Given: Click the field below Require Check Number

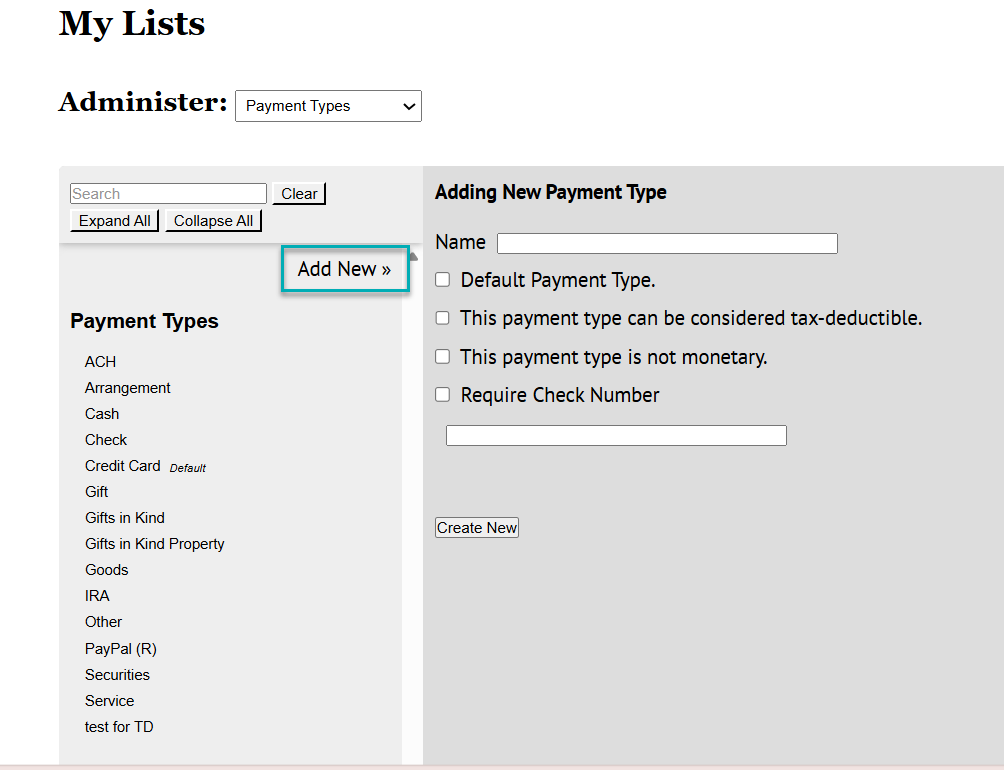Looking at the screenshot, I should [x=616, y=435].
